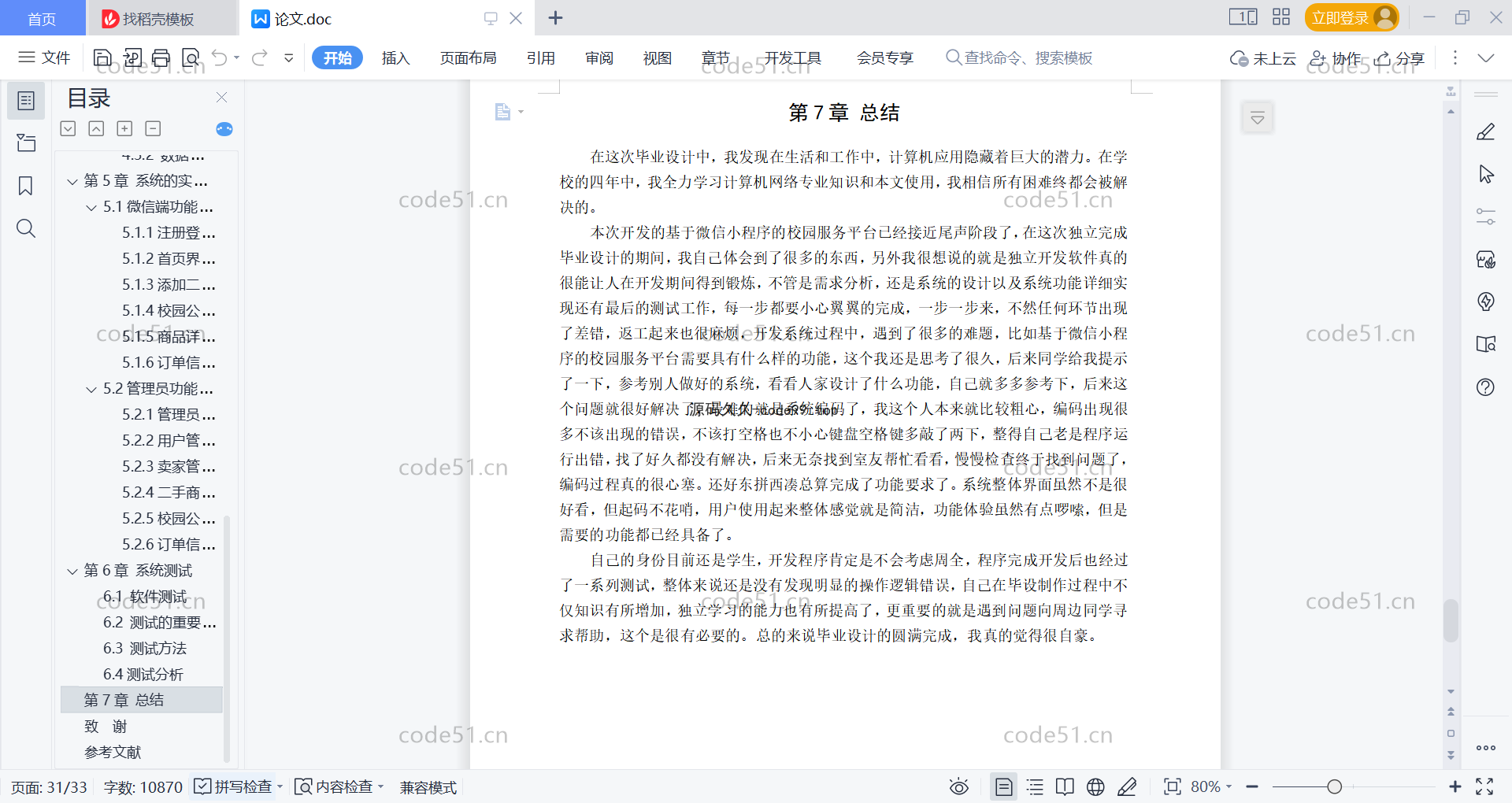1512x803 pixels.
Task: Select the pen annotation tool on right panel
Action: pos(1486,131)
